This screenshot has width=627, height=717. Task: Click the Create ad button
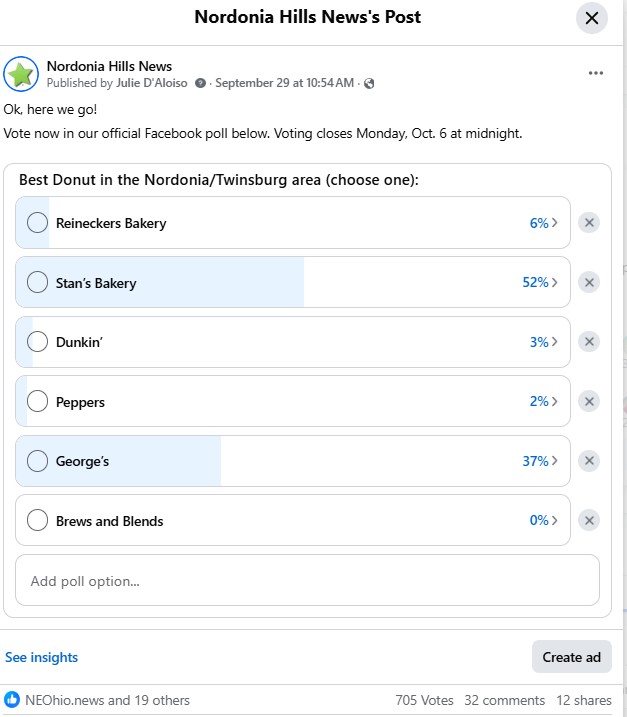tap(571, 657)
